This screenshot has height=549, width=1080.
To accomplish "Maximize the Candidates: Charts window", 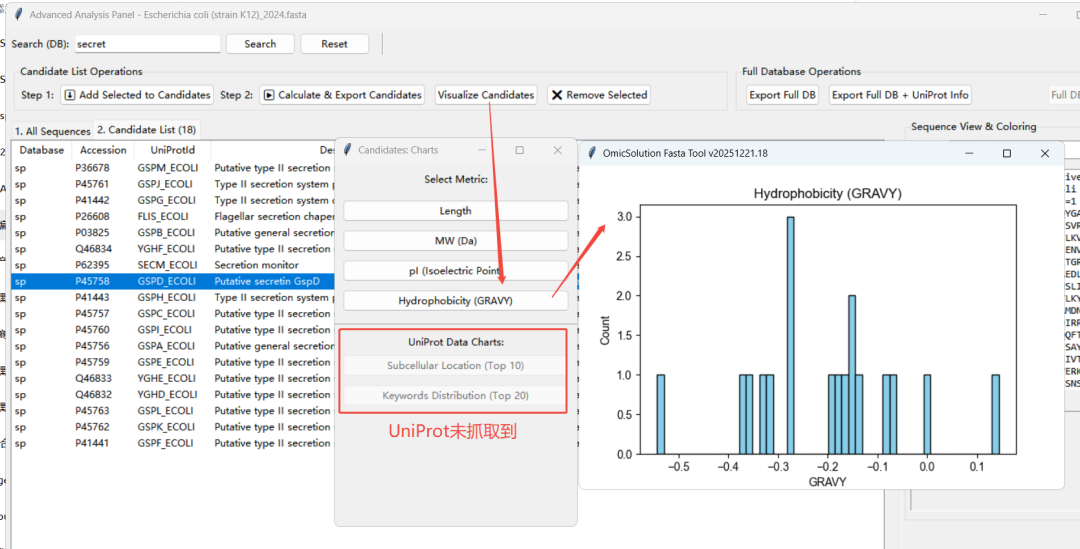I will pyautogui.click(x=520, y=150).
